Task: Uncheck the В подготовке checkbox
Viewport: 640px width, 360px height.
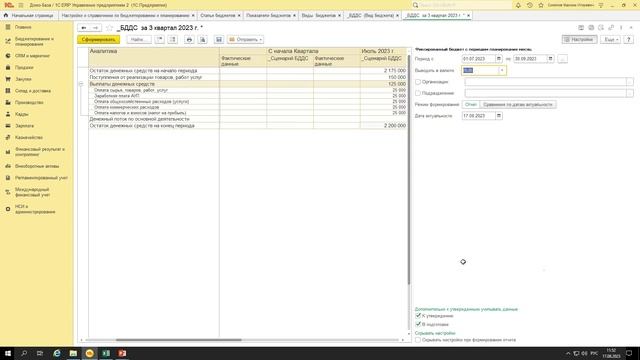Action: point(418,324)
